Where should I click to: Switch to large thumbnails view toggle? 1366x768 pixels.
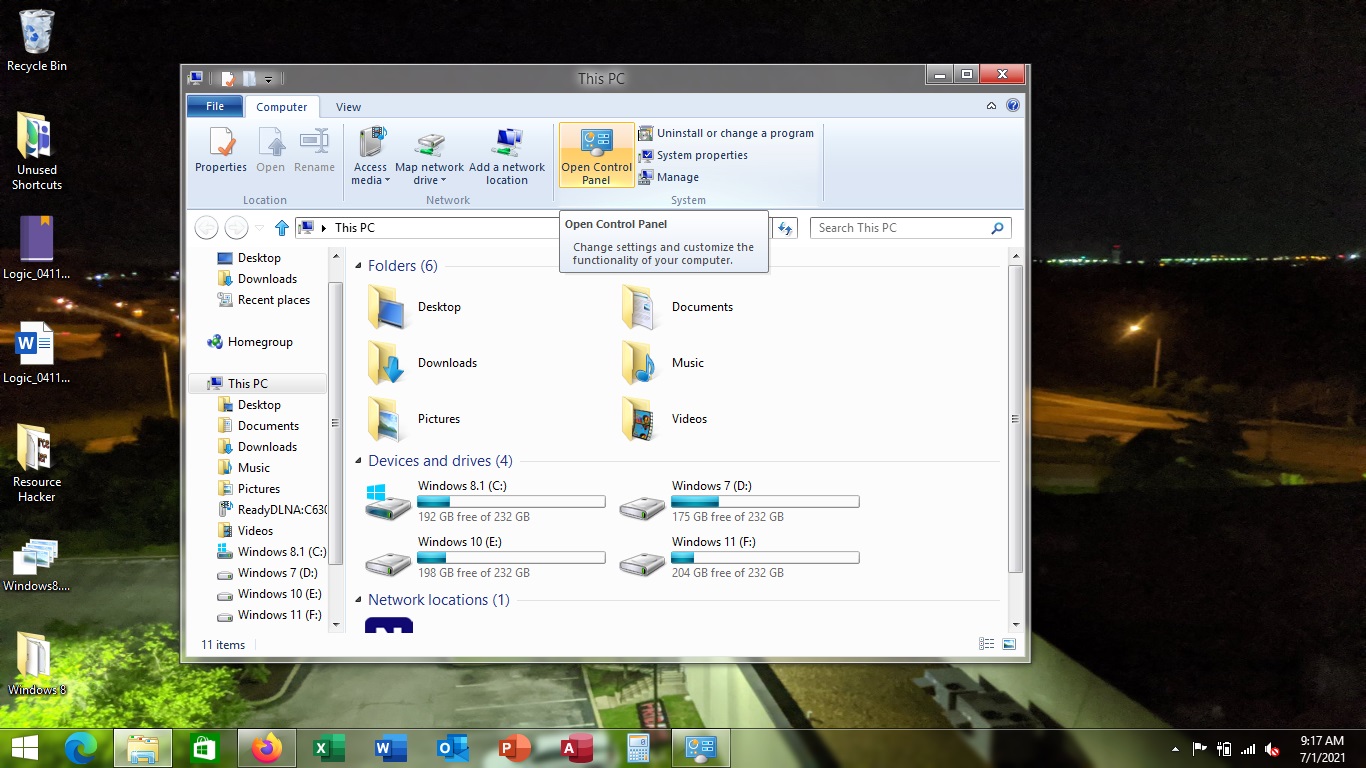[x=1009, y=645]
